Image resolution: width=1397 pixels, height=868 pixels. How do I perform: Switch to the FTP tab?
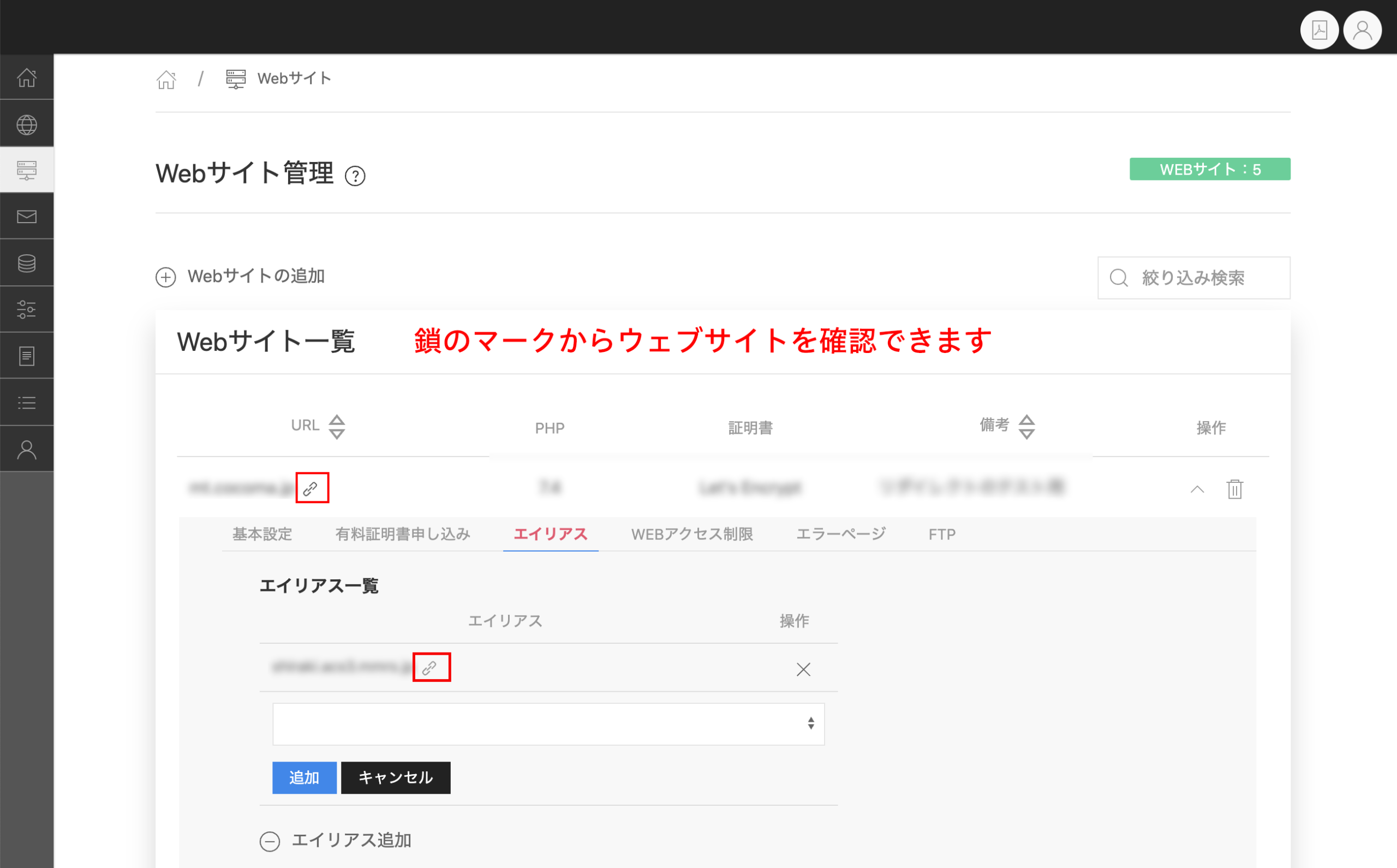tap(942, 534)
